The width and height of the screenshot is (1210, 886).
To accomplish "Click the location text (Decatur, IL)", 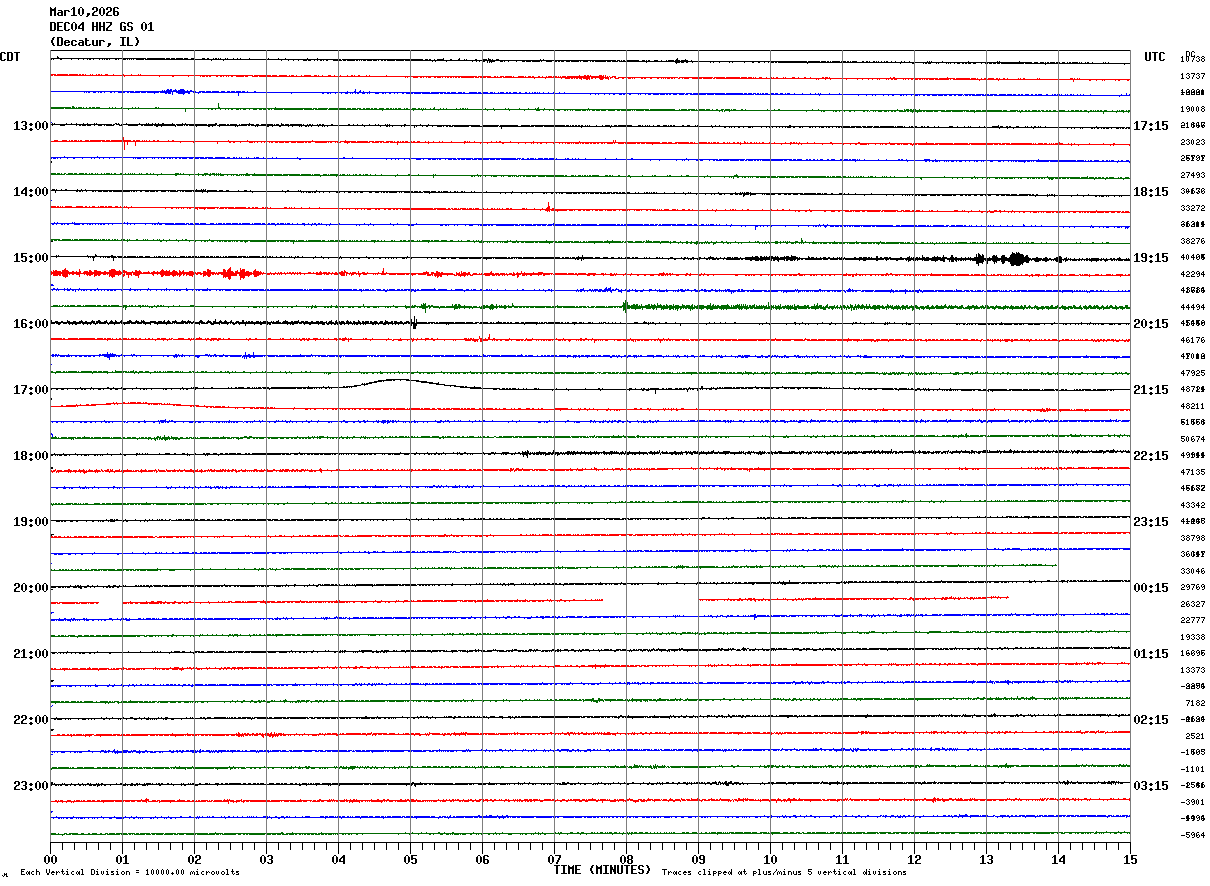I will (95, 42).
